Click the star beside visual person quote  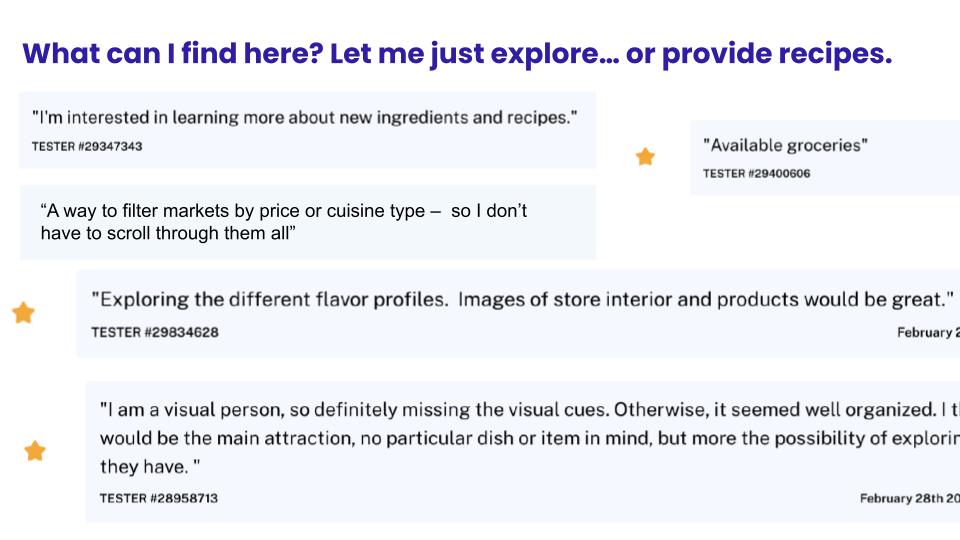tap(35, 451)
